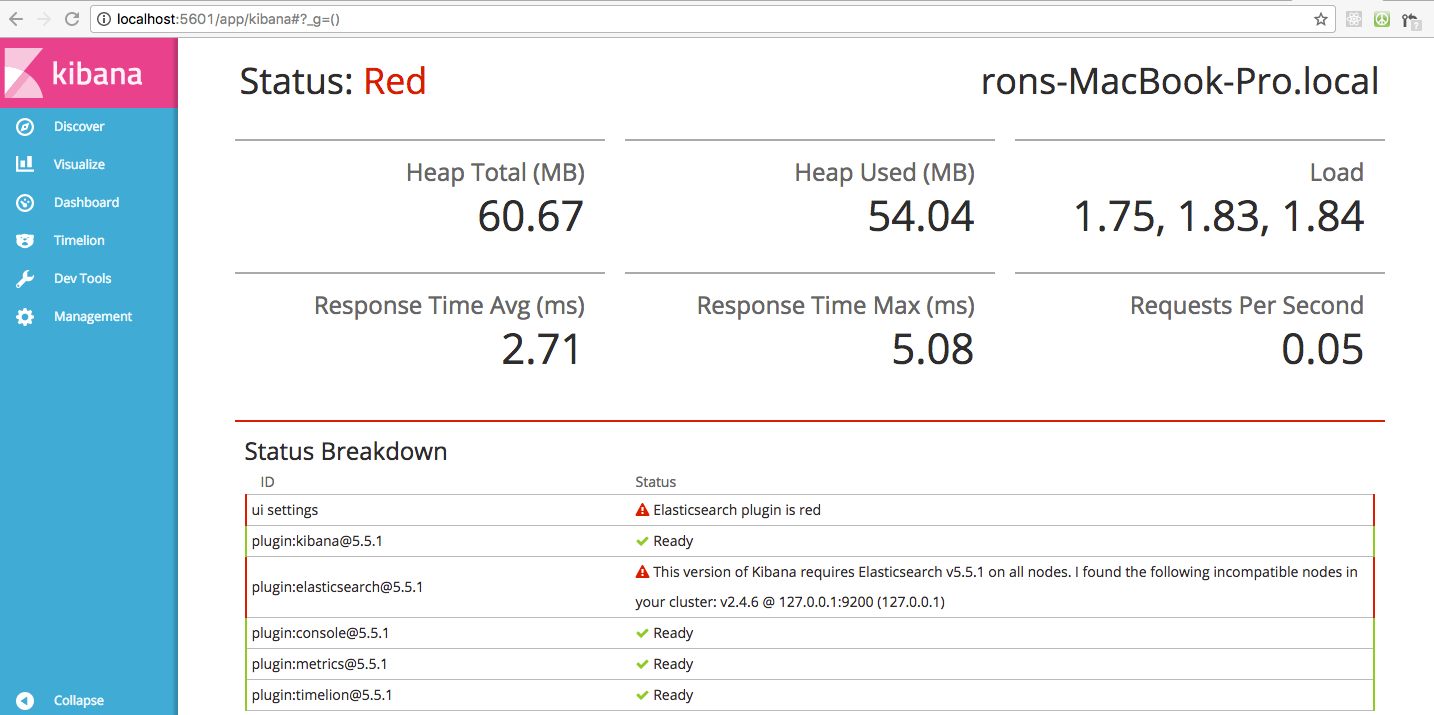
Task: Click the Collapse arrow icon in sidebar
Action: pyautogui.click(x=25, y=701)
